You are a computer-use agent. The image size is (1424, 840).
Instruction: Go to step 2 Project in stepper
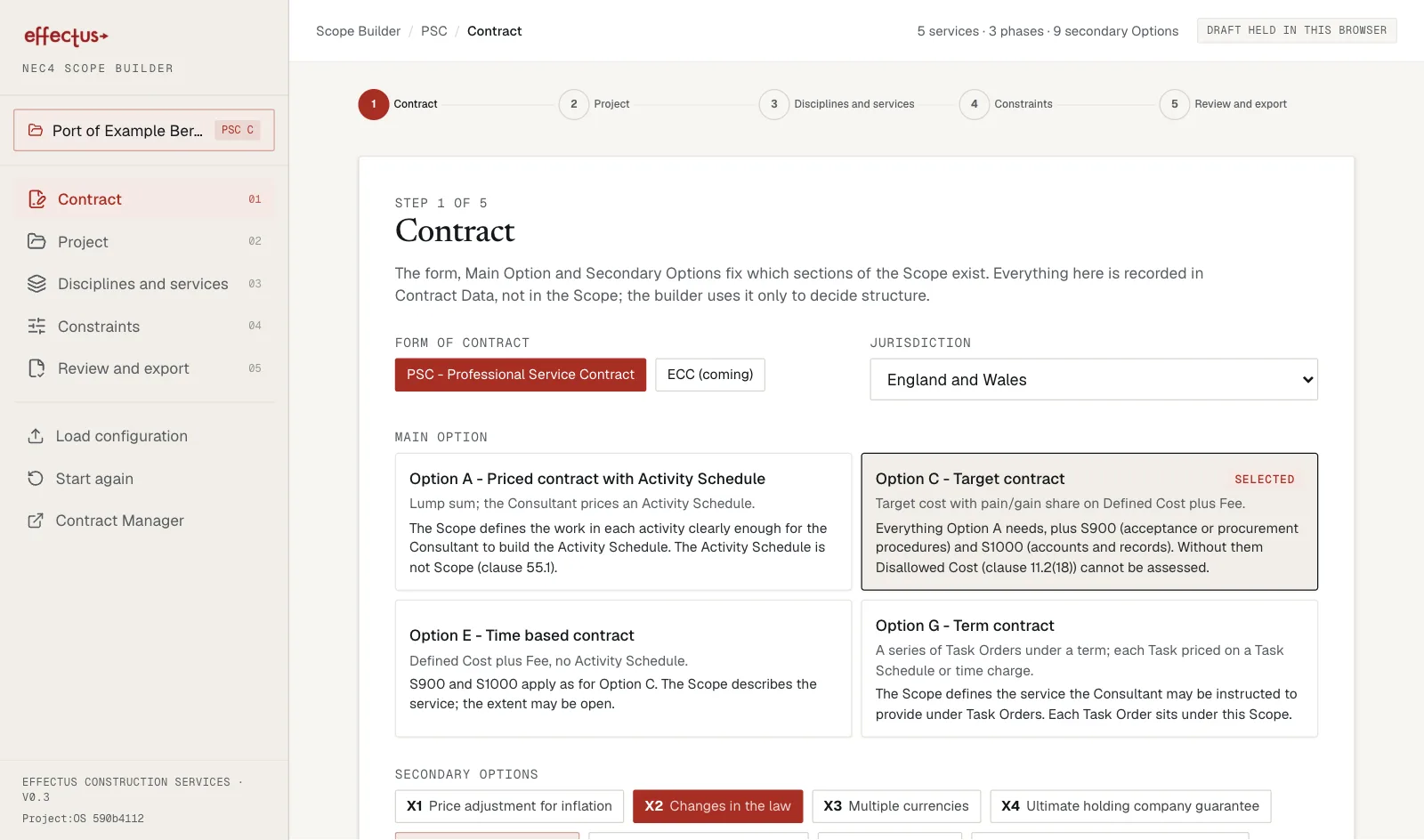[x=594, y=104]
